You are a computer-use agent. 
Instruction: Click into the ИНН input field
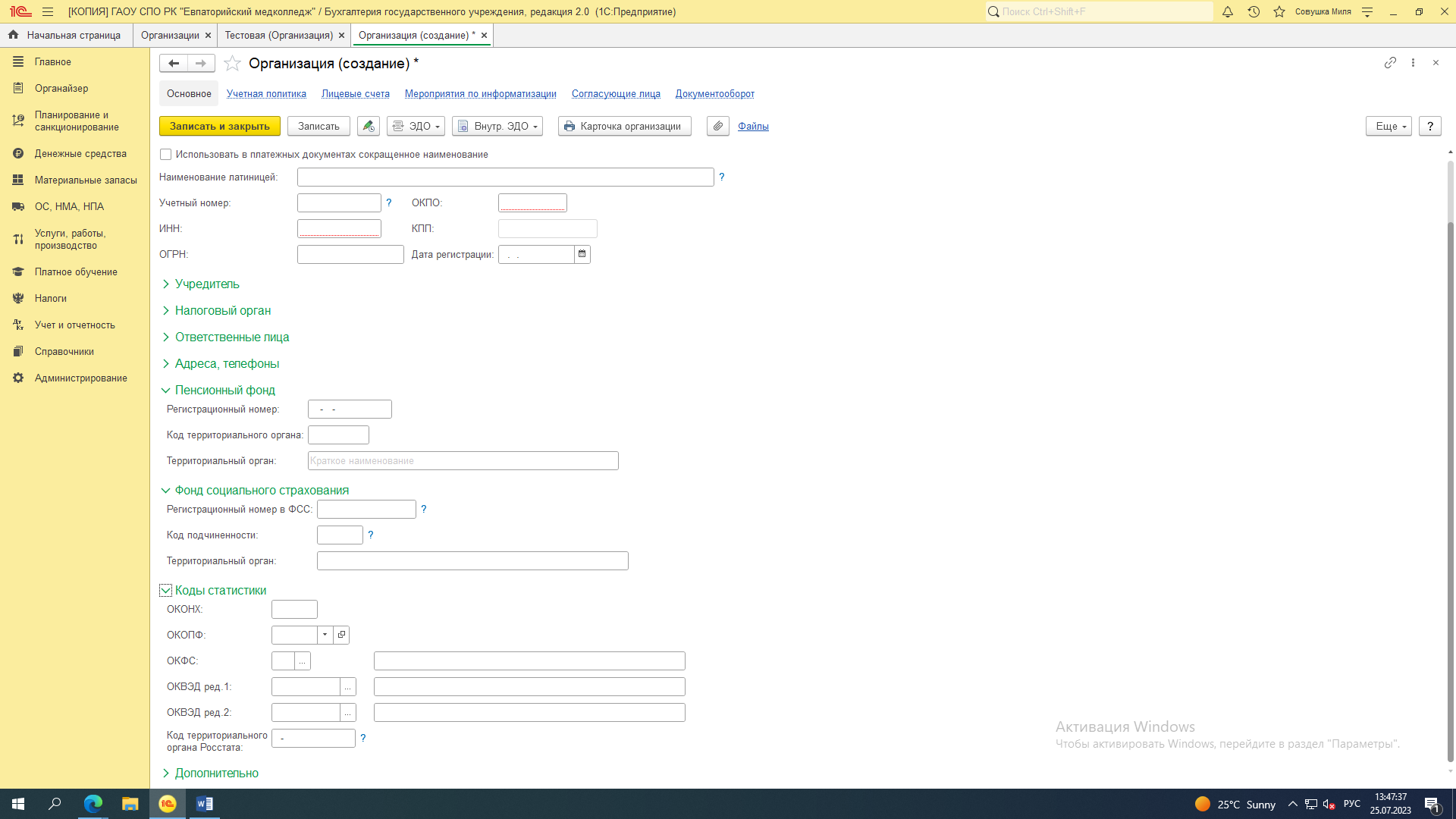(339, 228)
